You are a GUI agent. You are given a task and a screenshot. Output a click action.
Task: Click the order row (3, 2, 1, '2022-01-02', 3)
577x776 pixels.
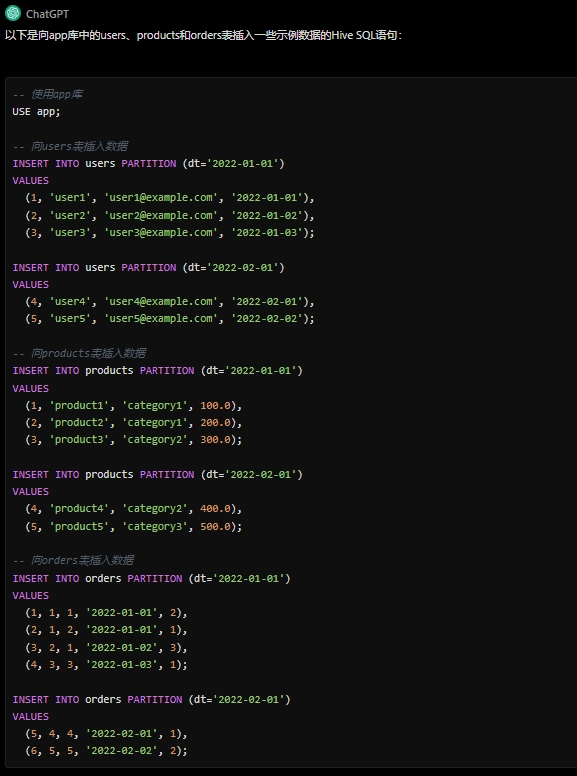coord(106,647)
